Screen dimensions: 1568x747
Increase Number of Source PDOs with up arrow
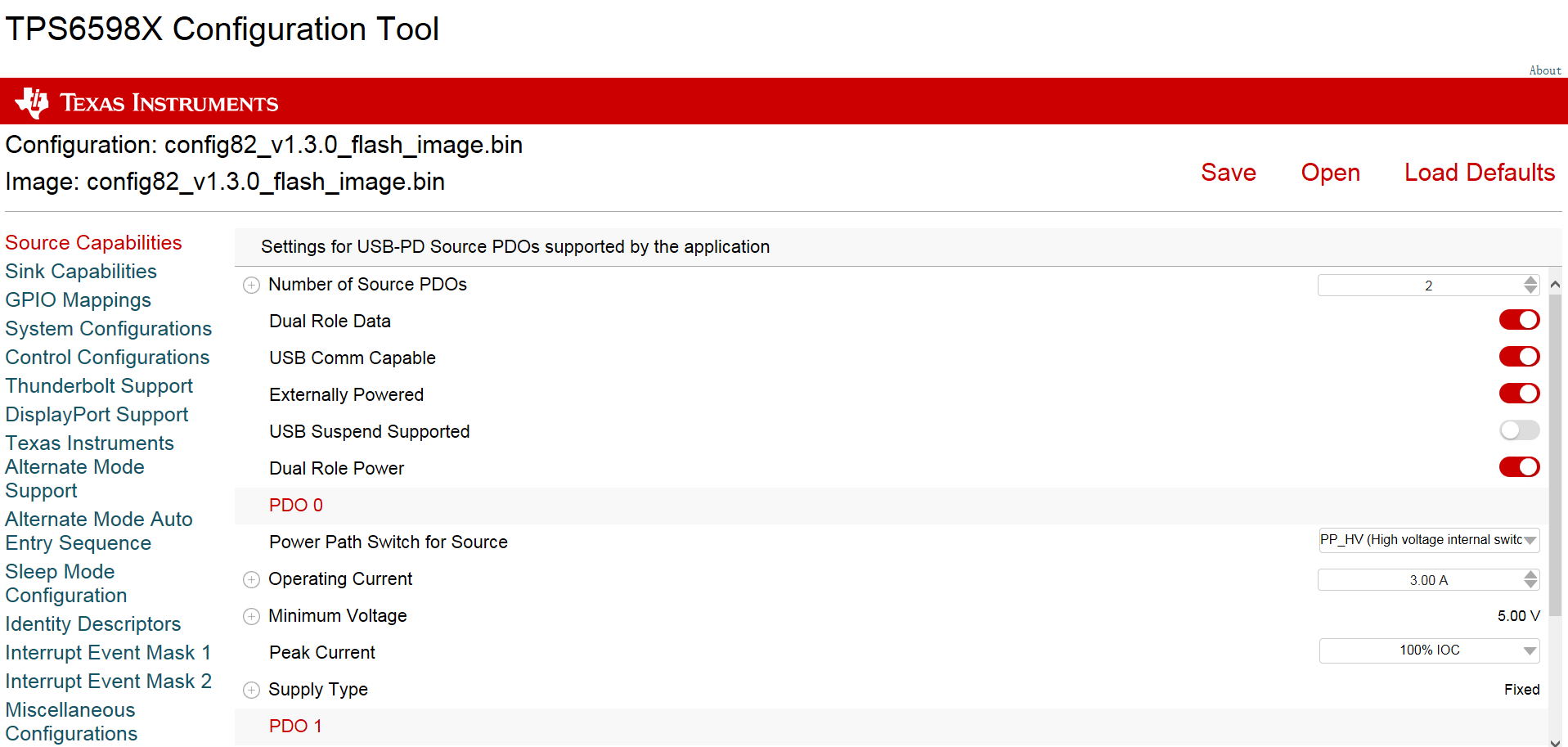[x=1530, y=280]
